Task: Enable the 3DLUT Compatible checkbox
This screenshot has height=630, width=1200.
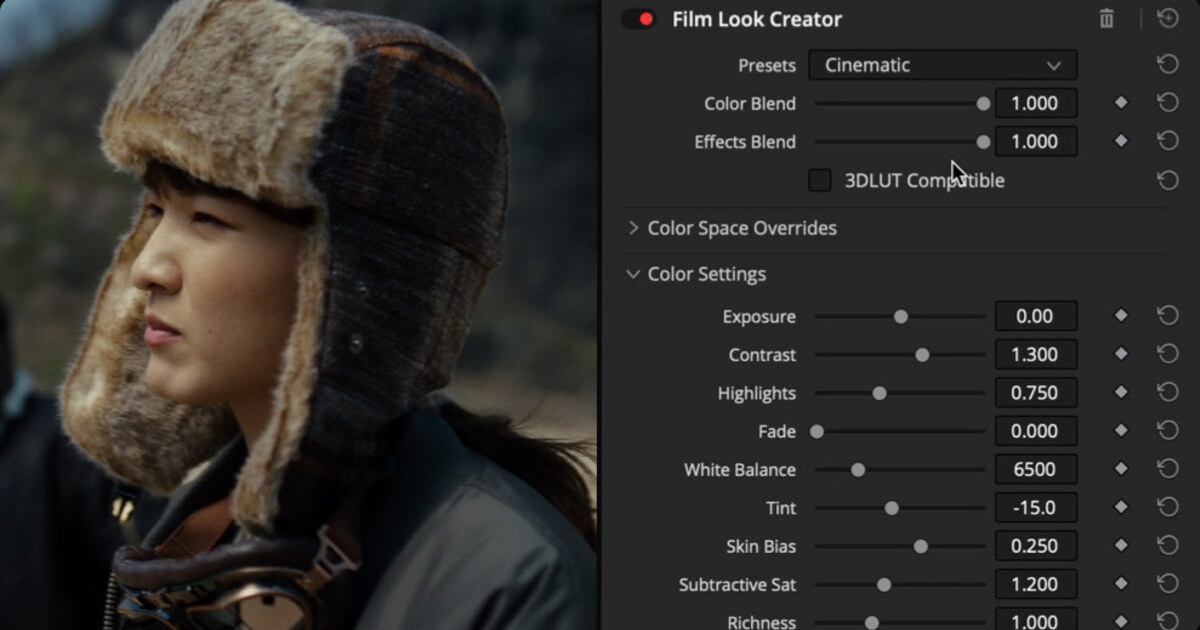Action: [819, 180]
